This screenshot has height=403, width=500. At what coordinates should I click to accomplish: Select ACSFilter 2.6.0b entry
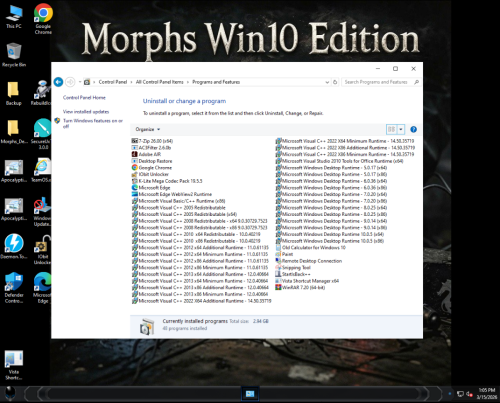pyautogui.click(x=151, y=148)
